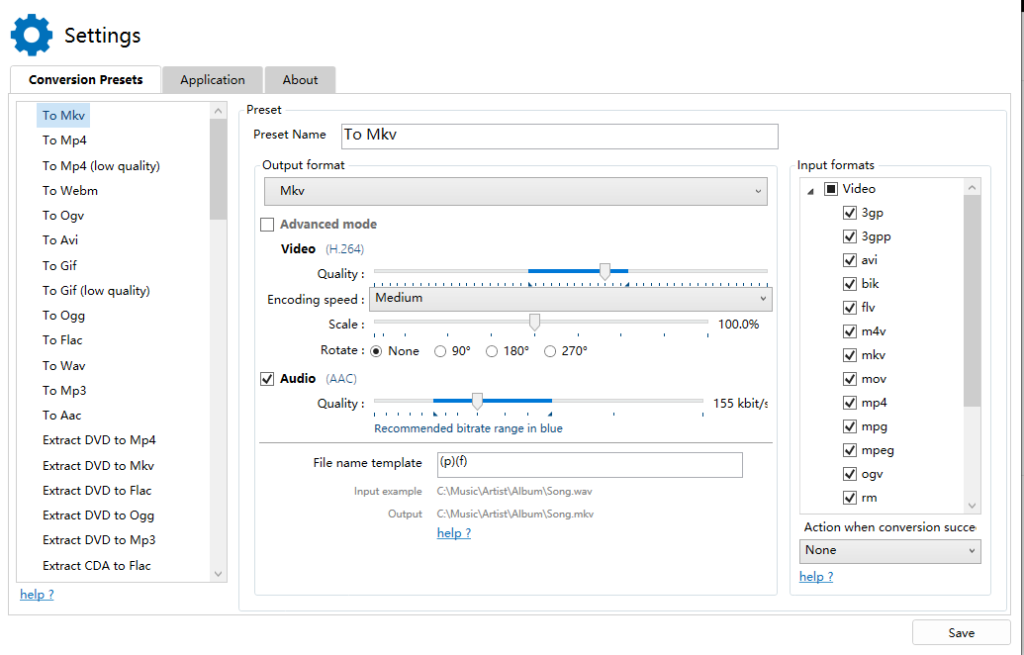This screenshot has width=1024, height=655.
Task: Uncheck the mkv input format
Action: click(x=850, y=355)
